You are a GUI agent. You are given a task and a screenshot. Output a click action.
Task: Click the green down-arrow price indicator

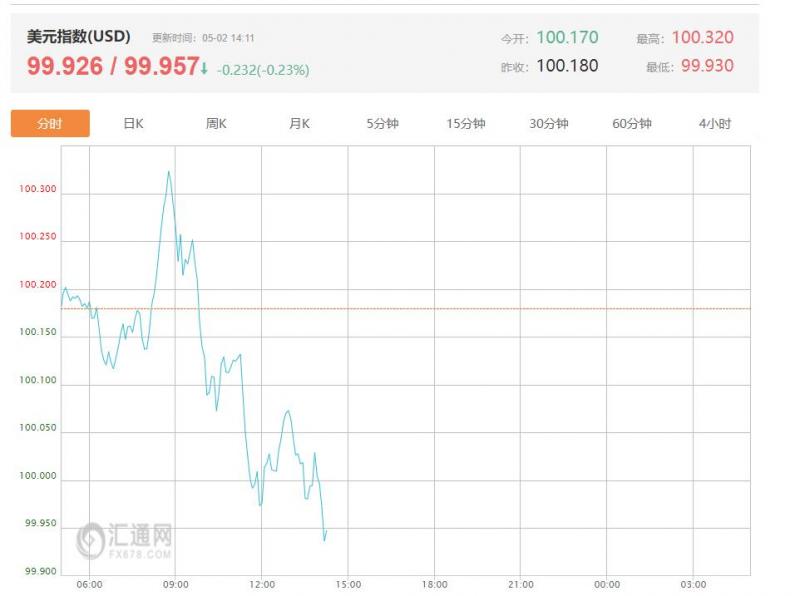[x=204, y=68]
